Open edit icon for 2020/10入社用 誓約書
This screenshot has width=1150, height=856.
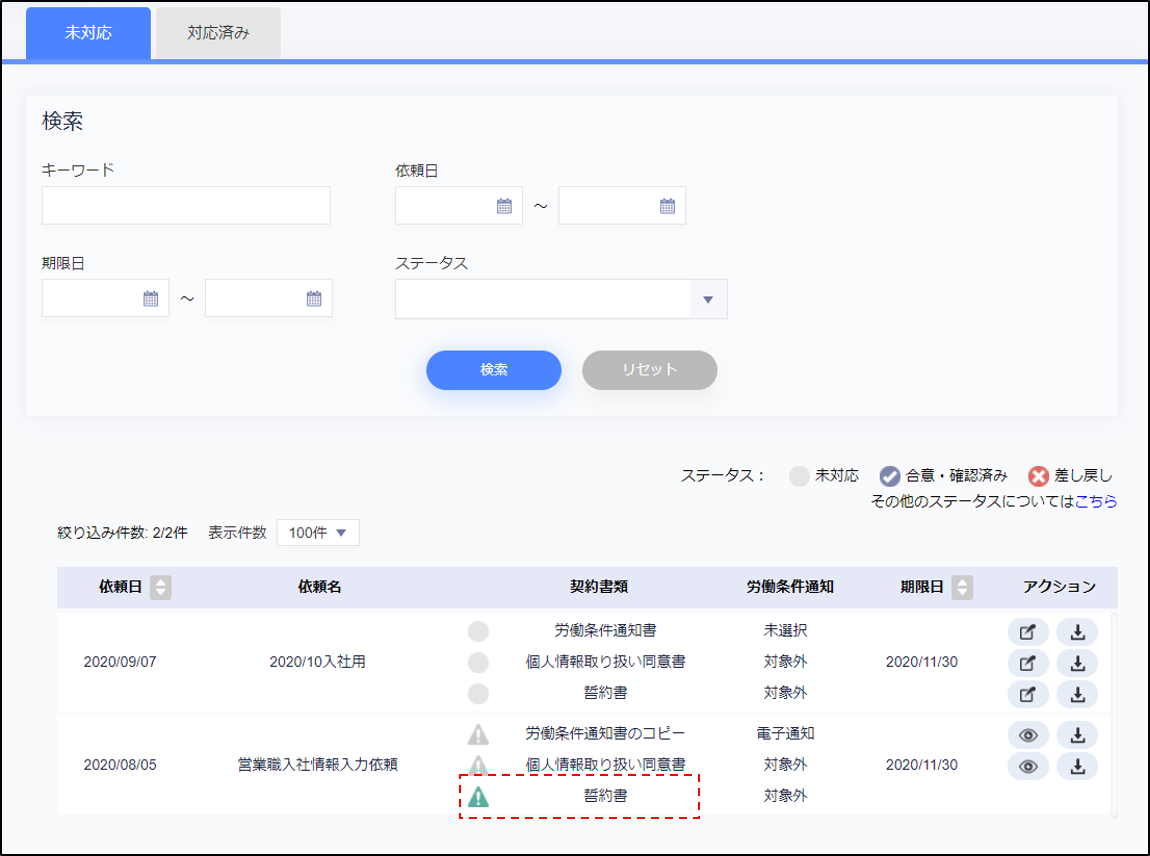point(1028,694)
